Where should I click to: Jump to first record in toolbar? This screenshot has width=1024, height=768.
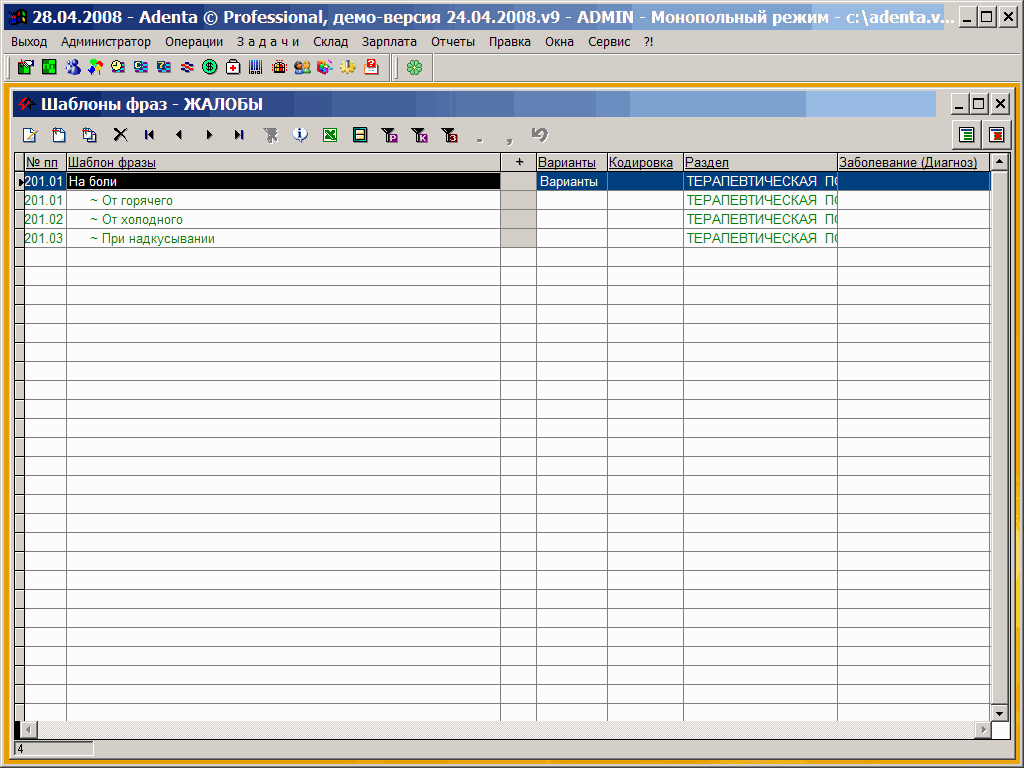tap(150, 135)
